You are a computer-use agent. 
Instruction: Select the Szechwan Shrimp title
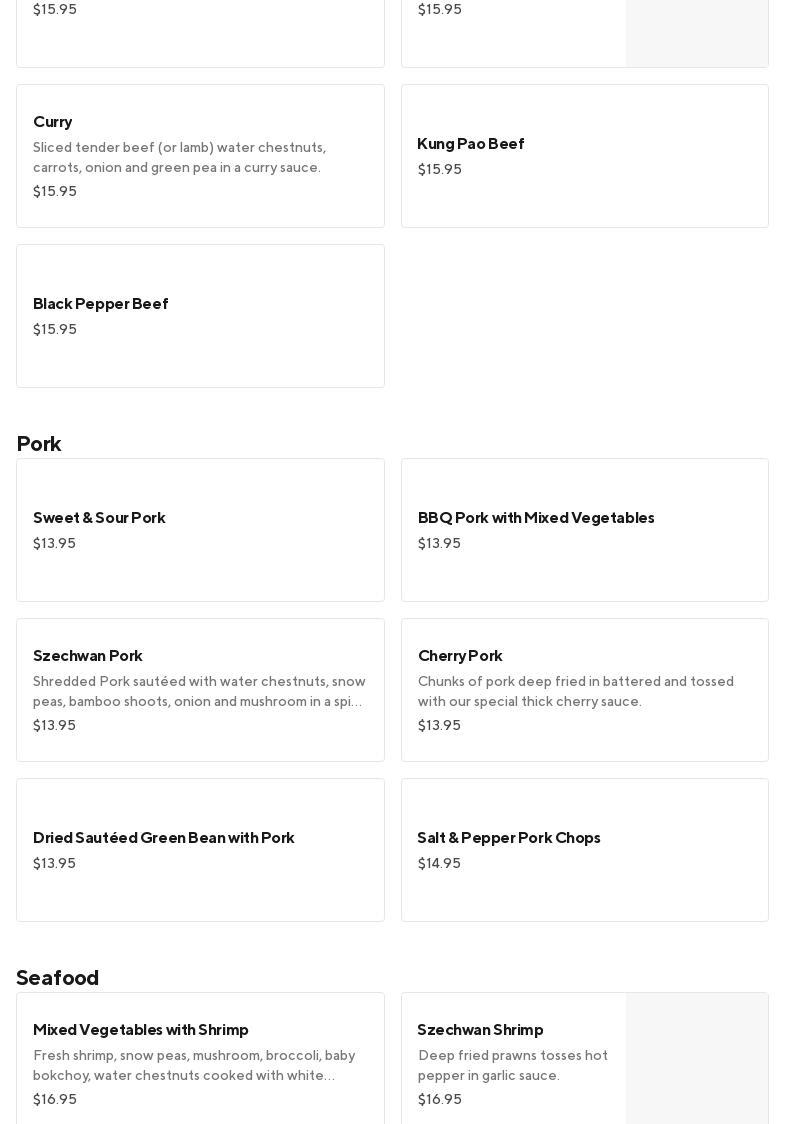pos(480,1030)
